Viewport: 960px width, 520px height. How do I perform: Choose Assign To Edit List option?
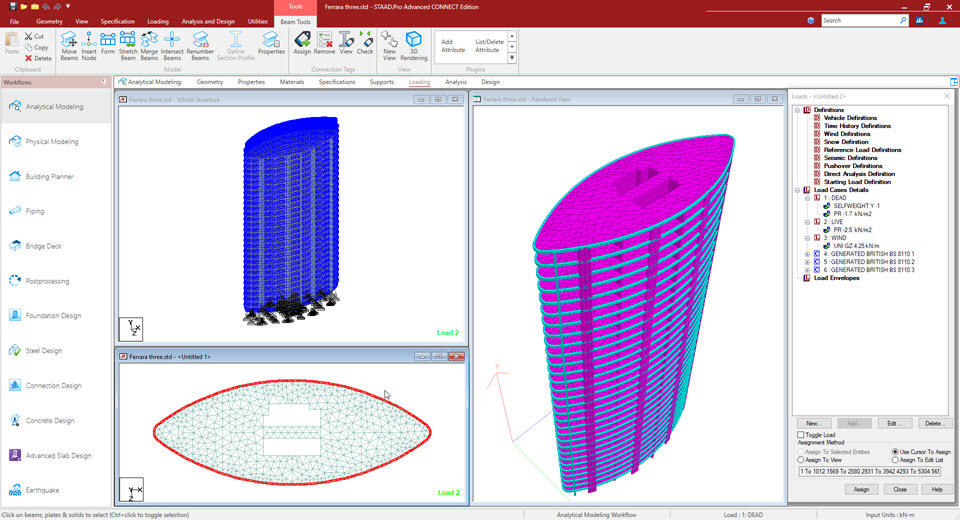pos(895,460)
